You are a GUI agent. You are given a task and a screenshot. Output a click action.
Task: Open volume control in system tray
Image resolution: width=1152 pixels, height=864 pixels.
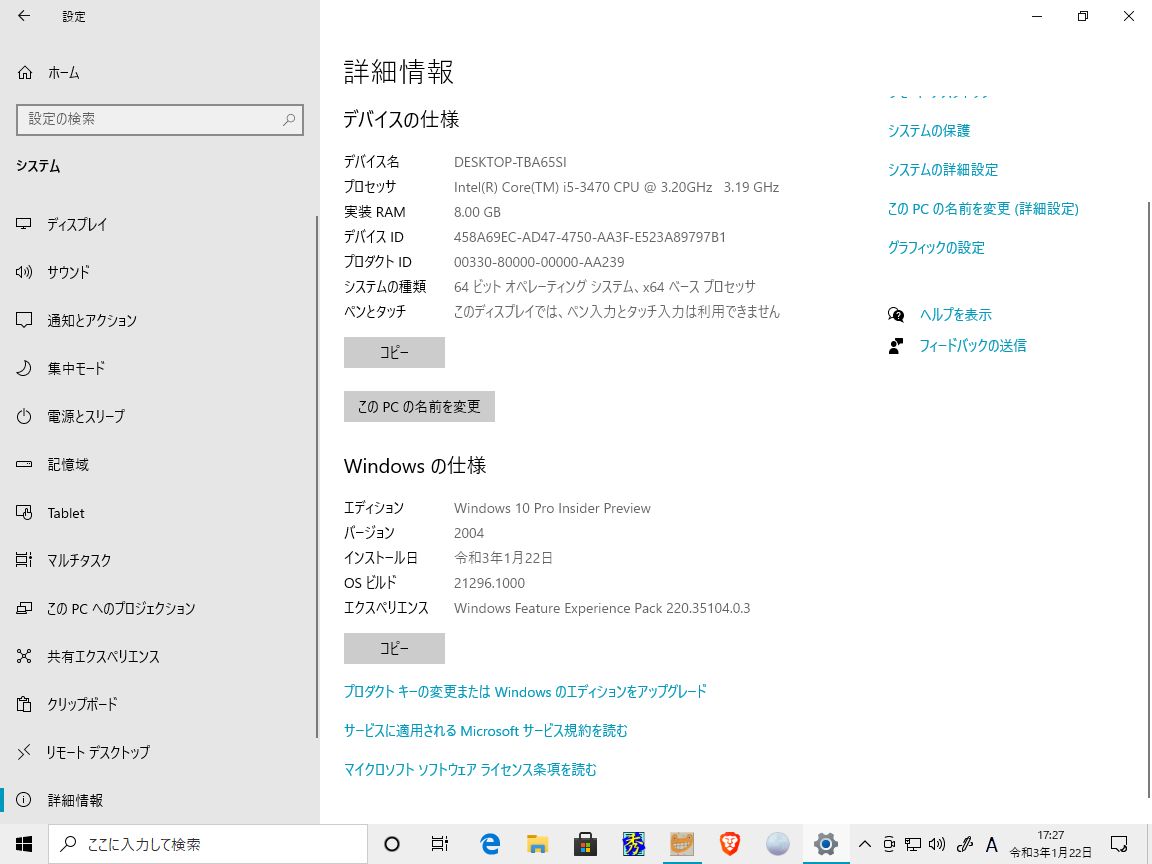pyautogui.click(x=937, y=844)
